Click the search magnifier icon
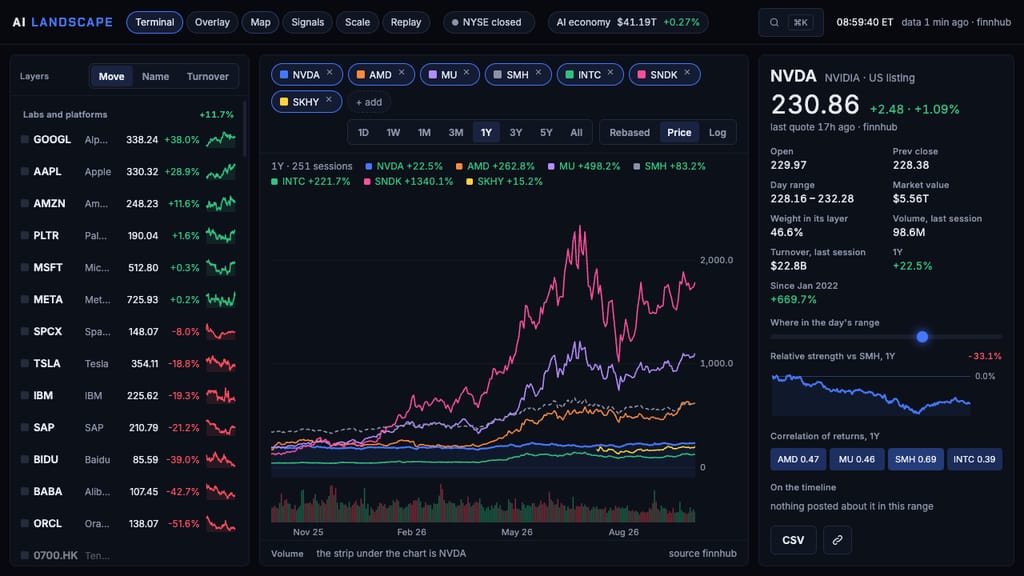This screenshot has width=1024, height=576. click(x=774, y=22)
